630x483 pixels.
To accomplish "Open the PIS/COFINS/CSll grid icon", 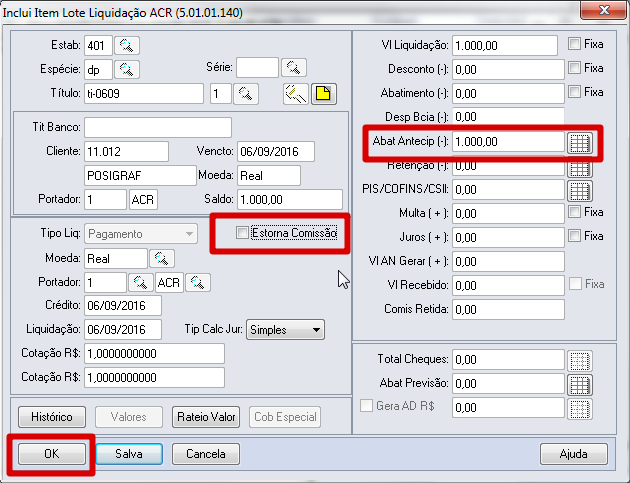I will [x=580, y=191].
